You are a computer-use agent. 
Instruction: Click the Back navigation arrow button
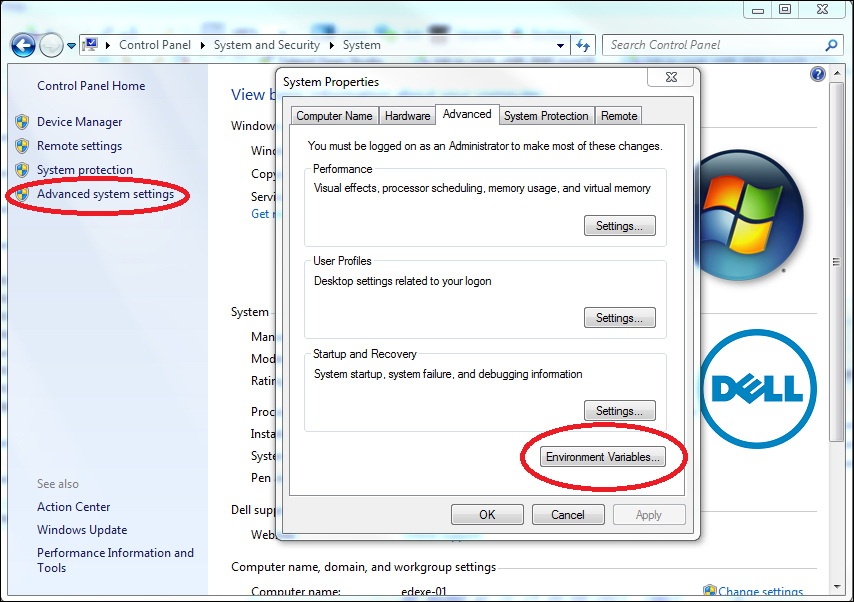(23, 45)
